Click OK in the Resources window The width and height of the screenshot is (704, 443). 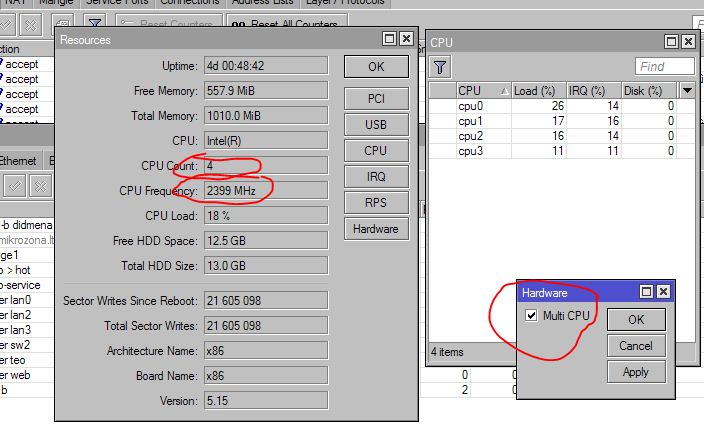pos(376,67)
